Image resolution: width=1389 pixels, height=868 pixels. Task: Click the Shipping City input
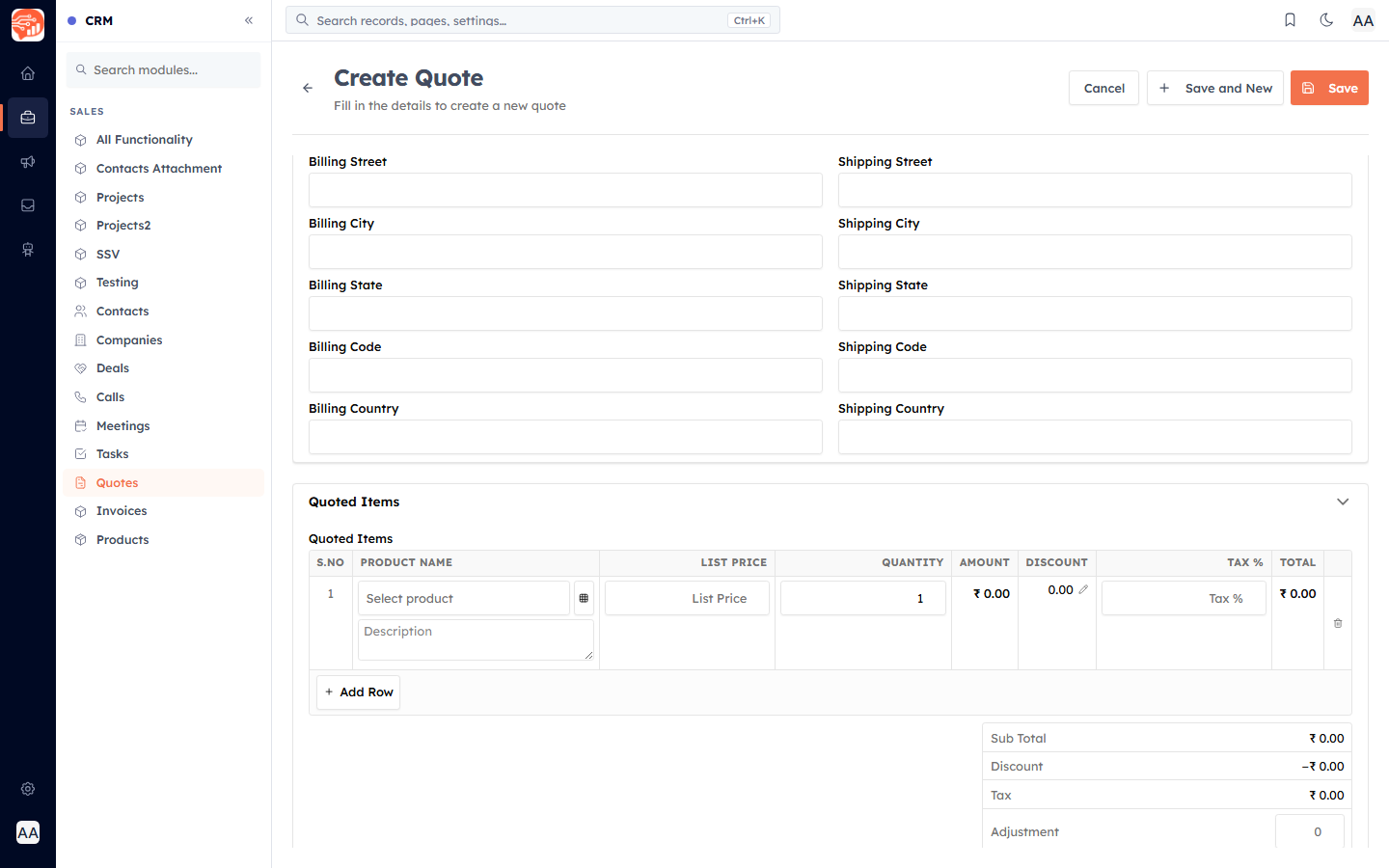tap(1095, 252)
